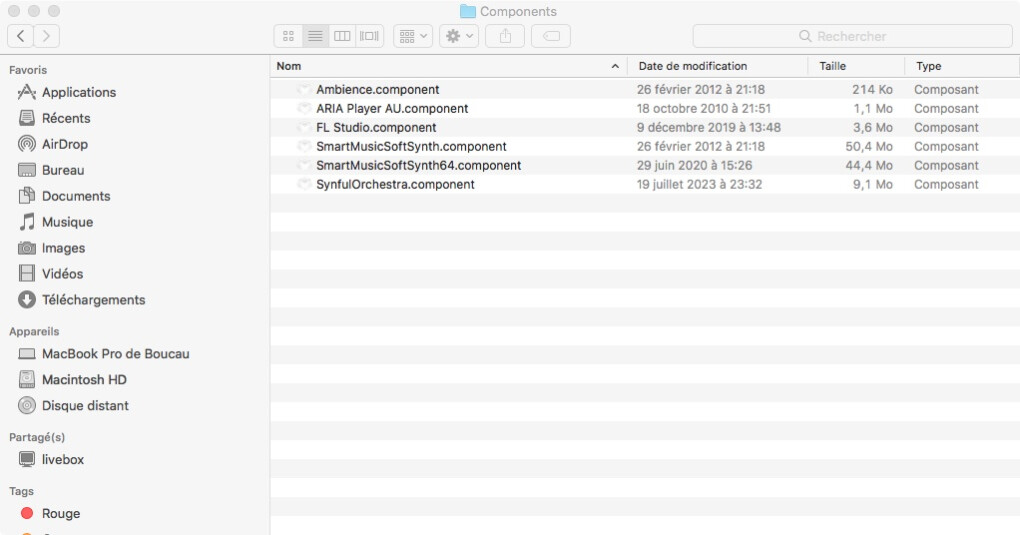This screenshot has width=1020, height=535.
Task: Sort by the Type column header
Action: pos(928,66)
